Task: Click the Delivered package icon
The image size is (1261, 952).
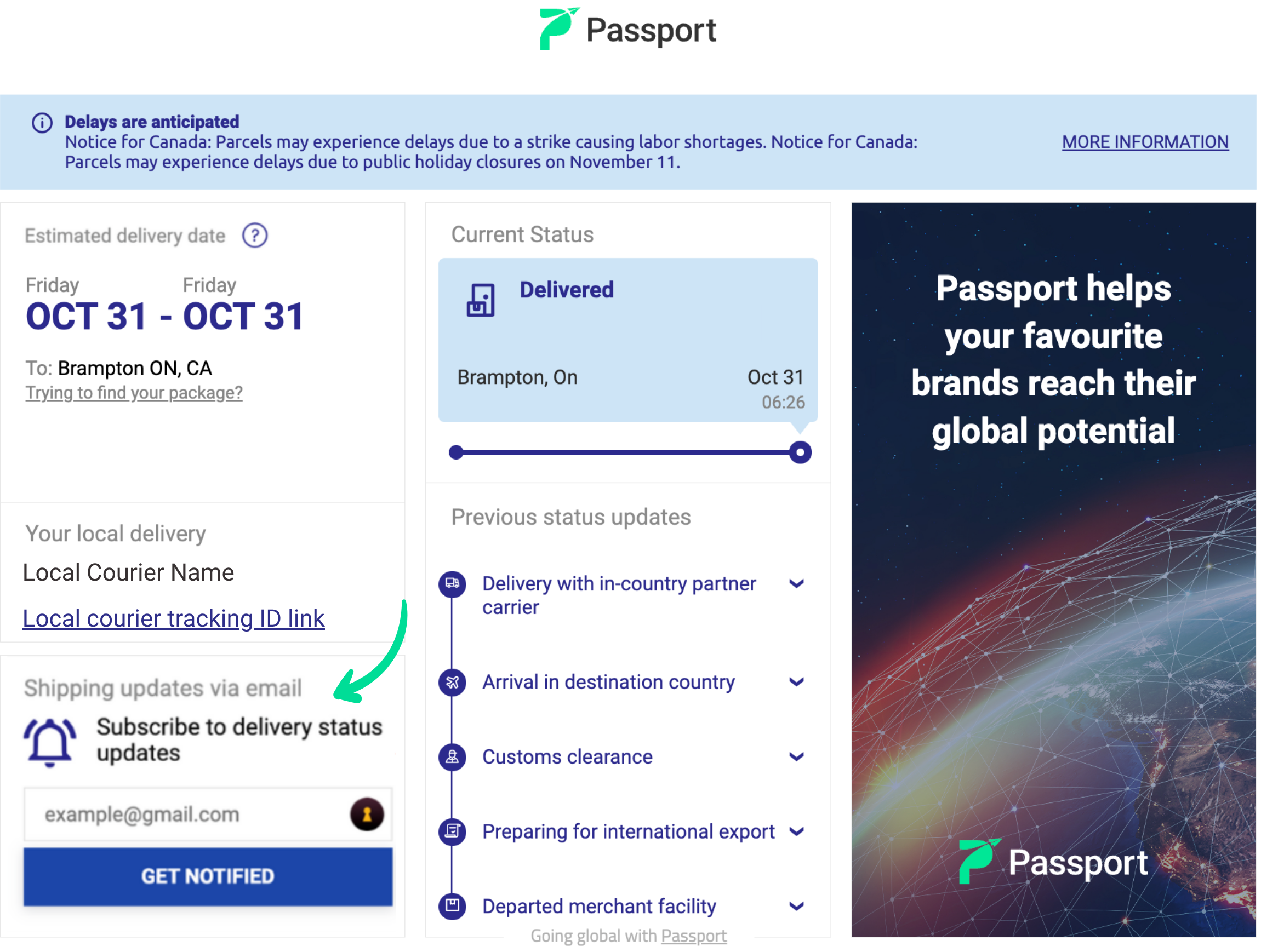Action: tap(480, 300)
